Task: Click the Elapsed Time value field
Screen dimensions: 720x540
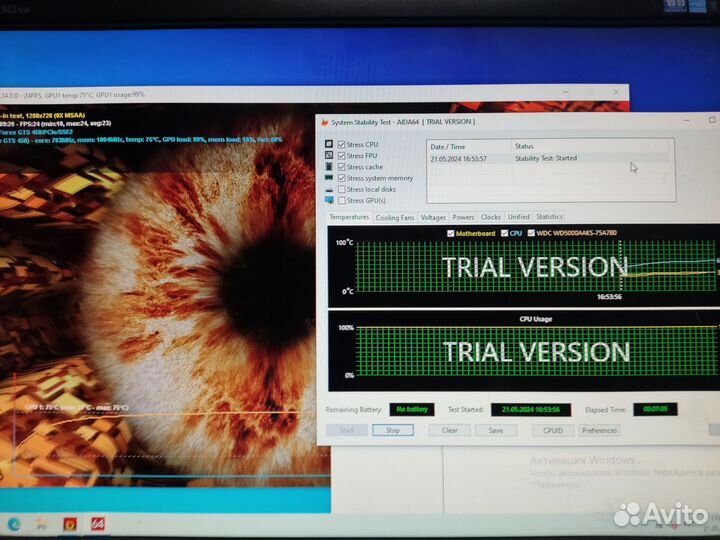Action: click(x=655, y=409)
